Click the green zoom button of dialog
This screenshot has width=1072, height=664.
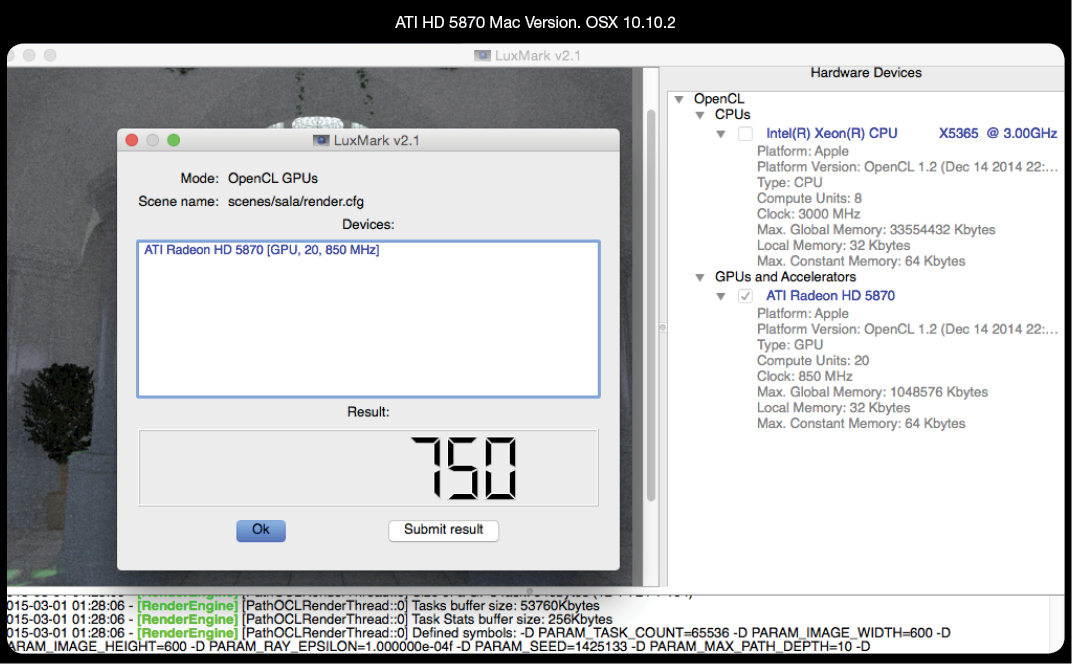(174, 140)
